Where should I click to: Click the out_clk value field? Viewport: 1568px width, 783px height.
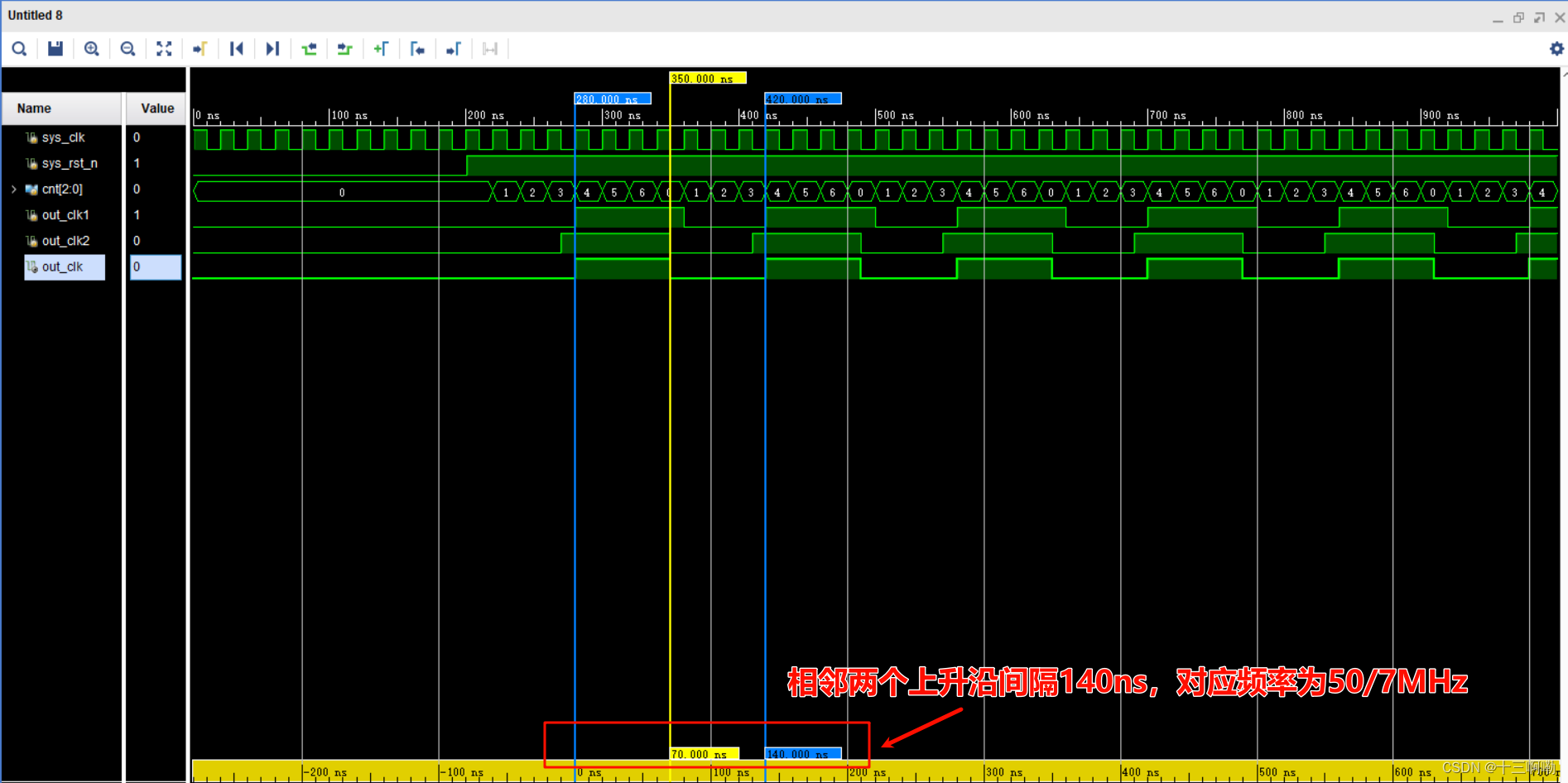point(156,267)
